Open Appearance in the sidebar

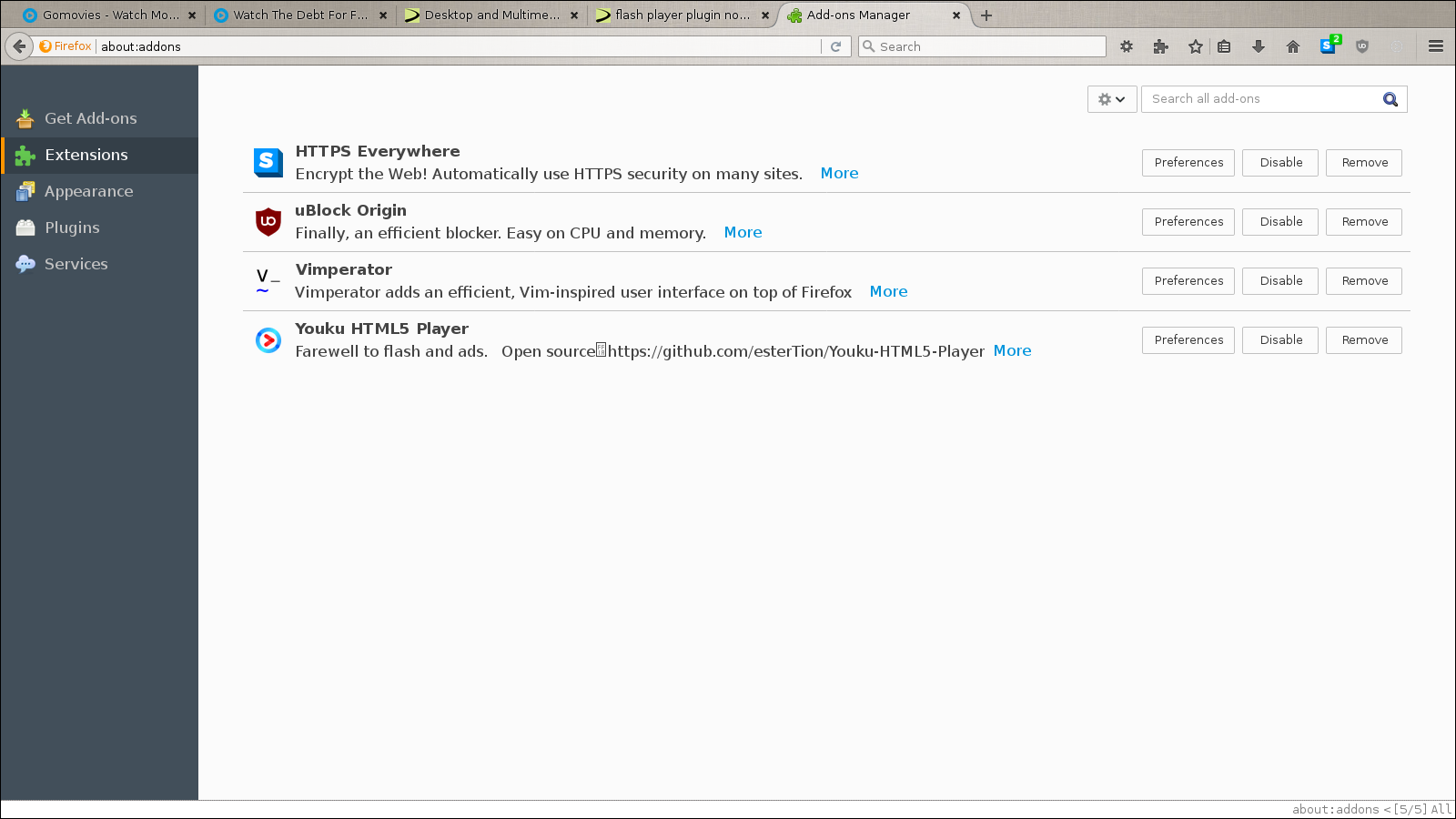pos(99,191)
